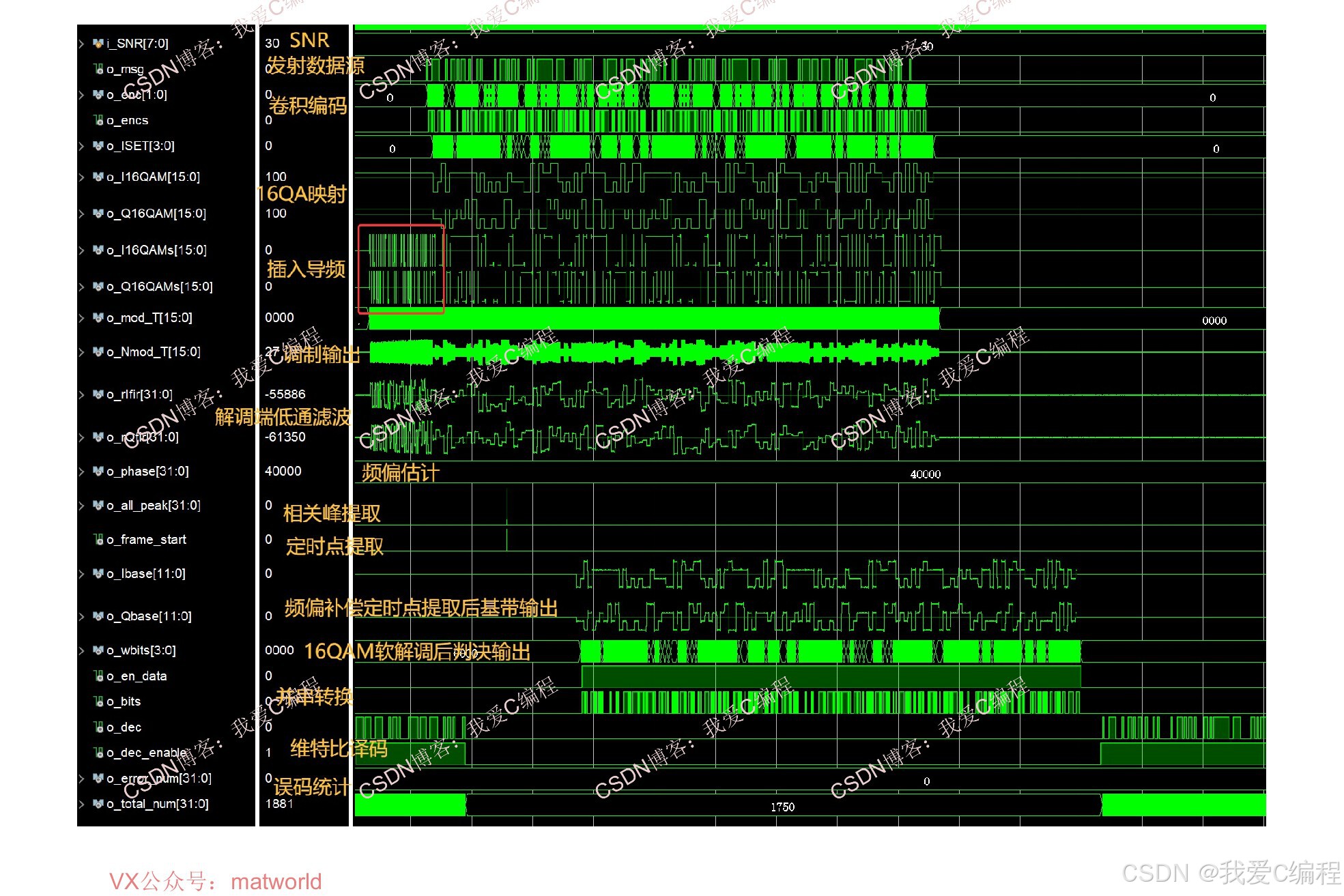
Task: Click the o_frame_start signal icon
Action: 98,540
